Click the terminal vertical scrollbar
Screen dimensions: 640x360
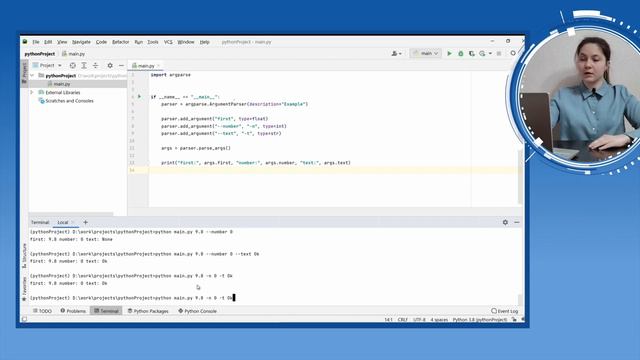coord(520,299)
